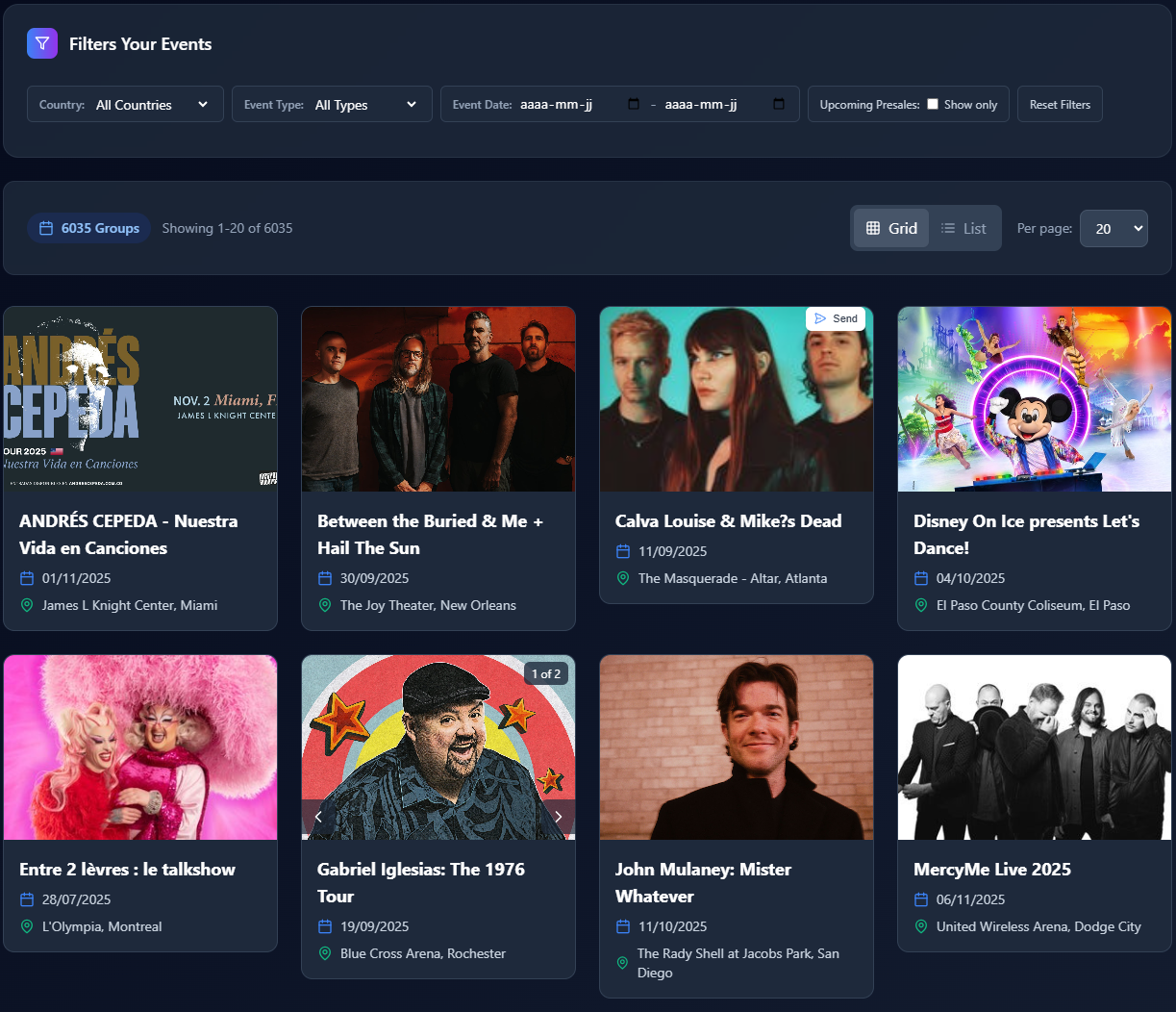Click The Joy Theater, New Orleans venue text
This screenshot has height=1012, width=1176.
(428, 605)
